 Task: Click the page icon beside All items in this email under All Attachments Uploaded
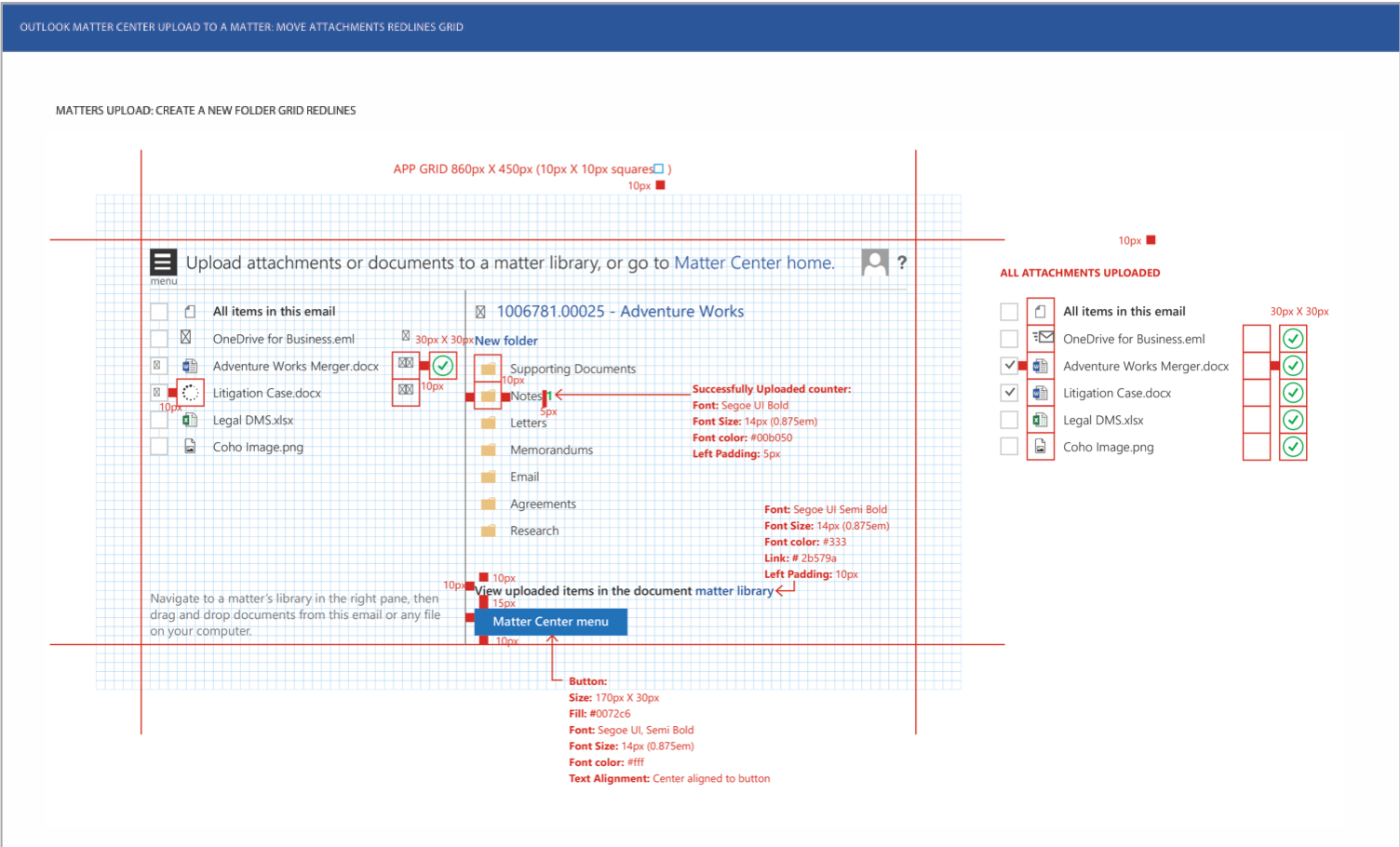[1041, 311]
